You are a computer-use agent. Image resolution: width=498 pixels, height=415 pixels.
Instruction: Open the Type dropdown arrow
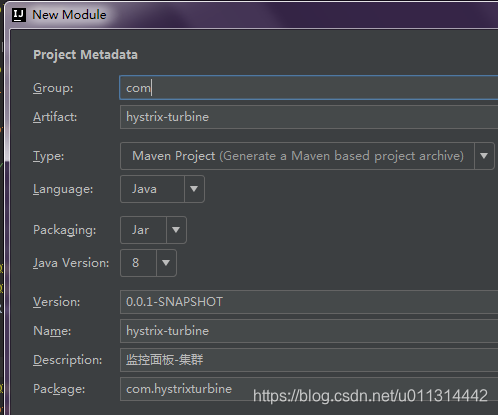click(x=484, y=156)
